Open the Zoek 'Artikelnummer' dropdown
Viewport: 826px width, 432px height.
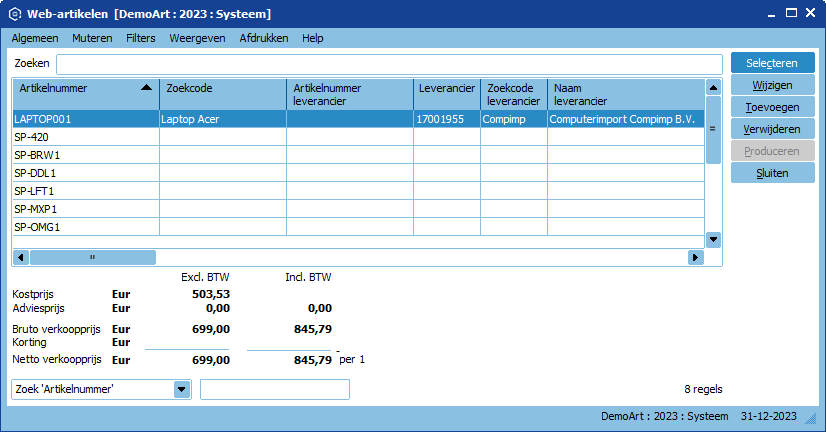tap(182, 389)
